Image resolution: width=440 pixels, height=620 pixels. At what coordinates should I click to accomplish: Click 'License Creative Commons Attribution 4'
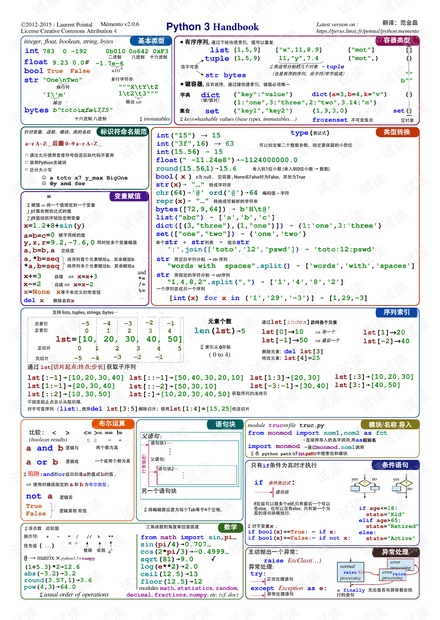69,30
